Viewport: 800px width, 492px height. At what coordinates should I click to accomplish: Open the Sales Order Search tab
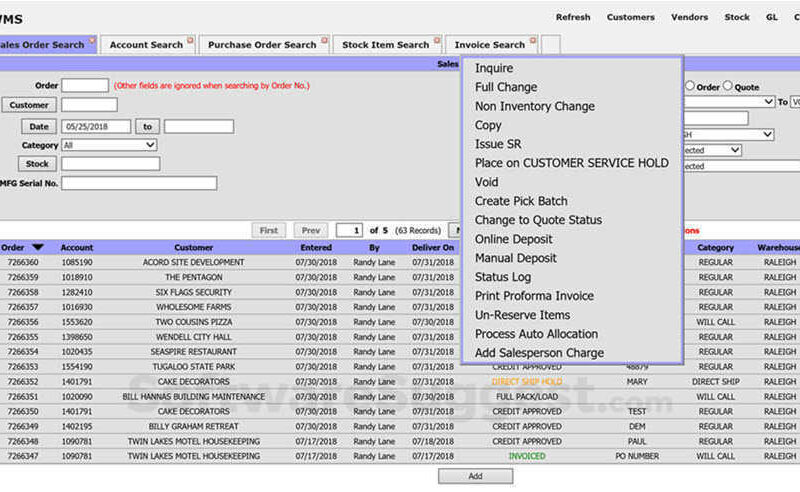click(x=42, y=45)
